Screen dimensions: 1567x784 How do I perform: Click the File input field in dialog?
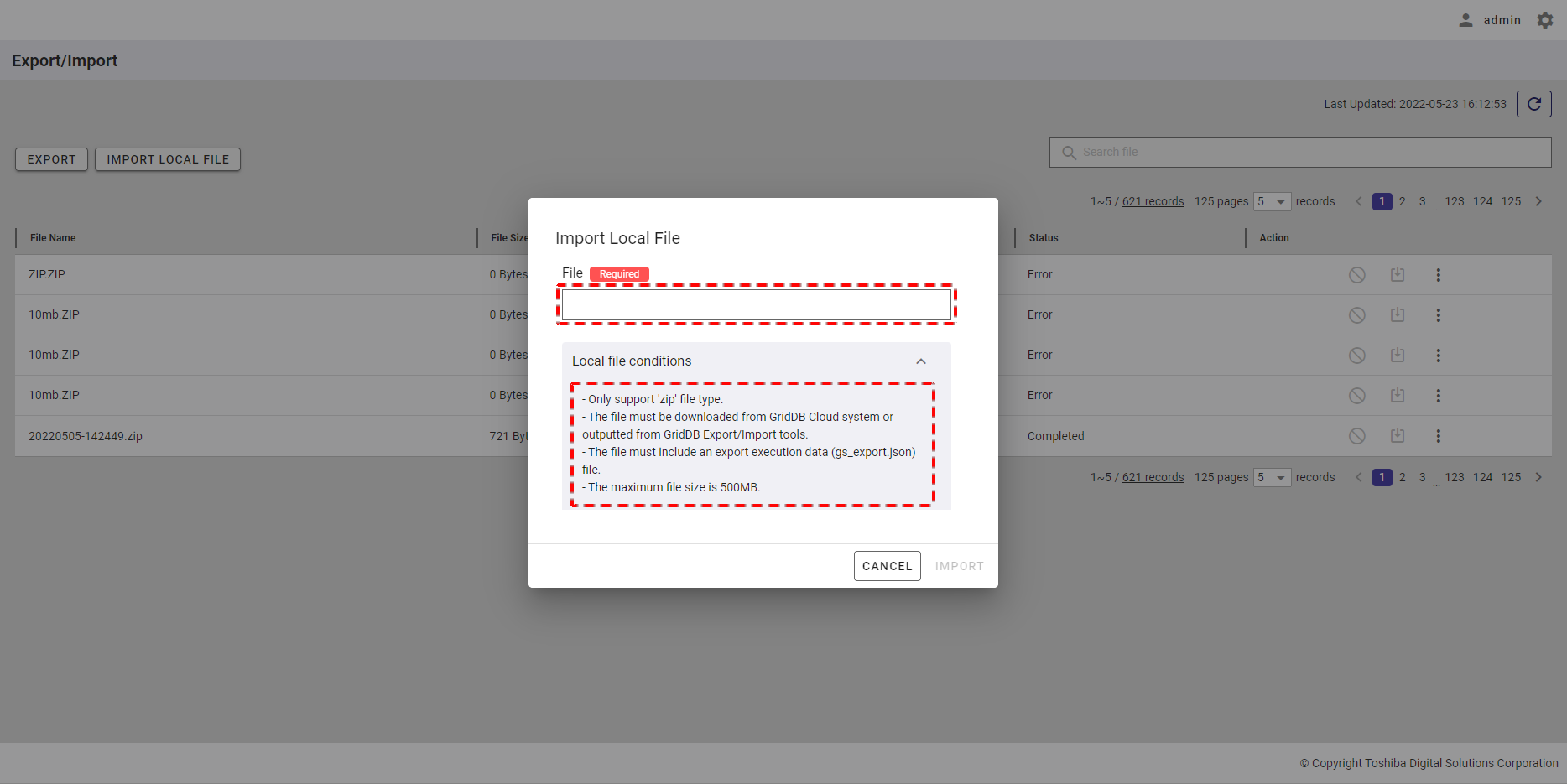(756, 304)
